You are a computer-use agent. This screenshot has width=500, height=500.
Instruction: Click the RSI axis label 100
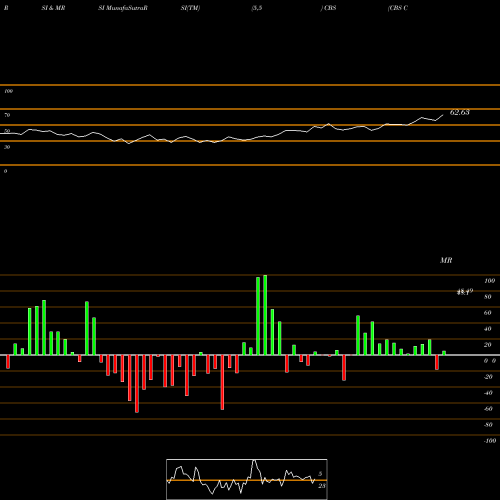click(8, 91)
